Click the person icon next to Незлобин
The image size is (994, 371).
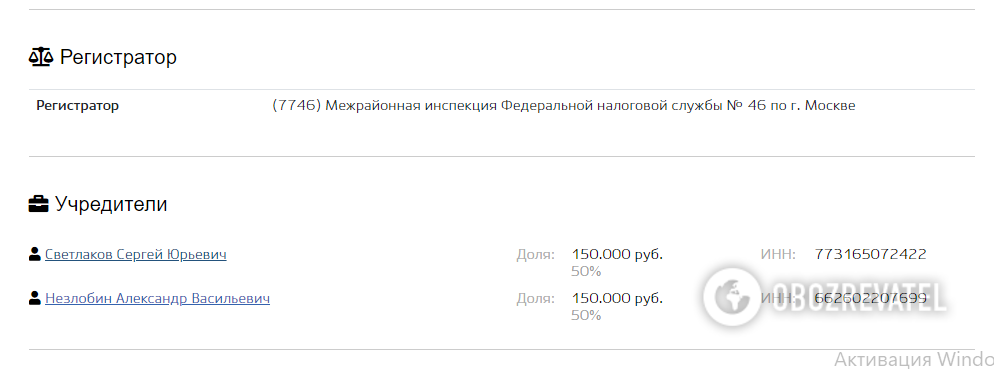(35, 298)
